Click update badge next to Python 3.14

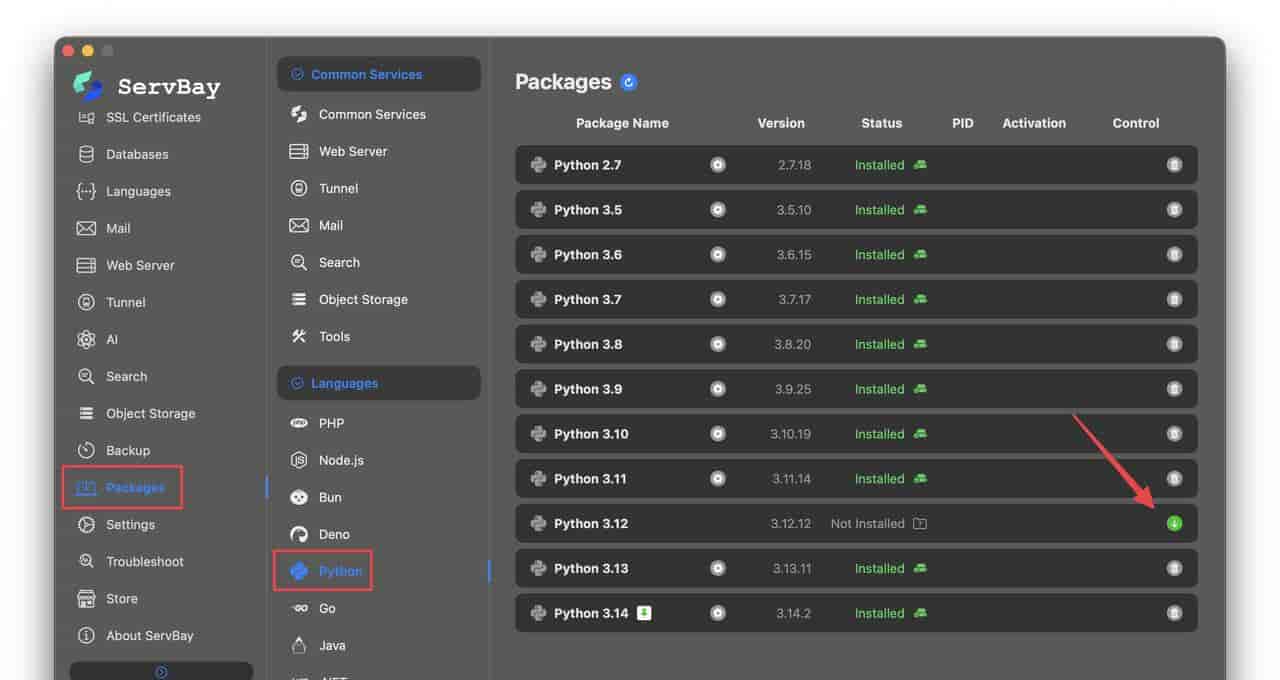(644, 612)
